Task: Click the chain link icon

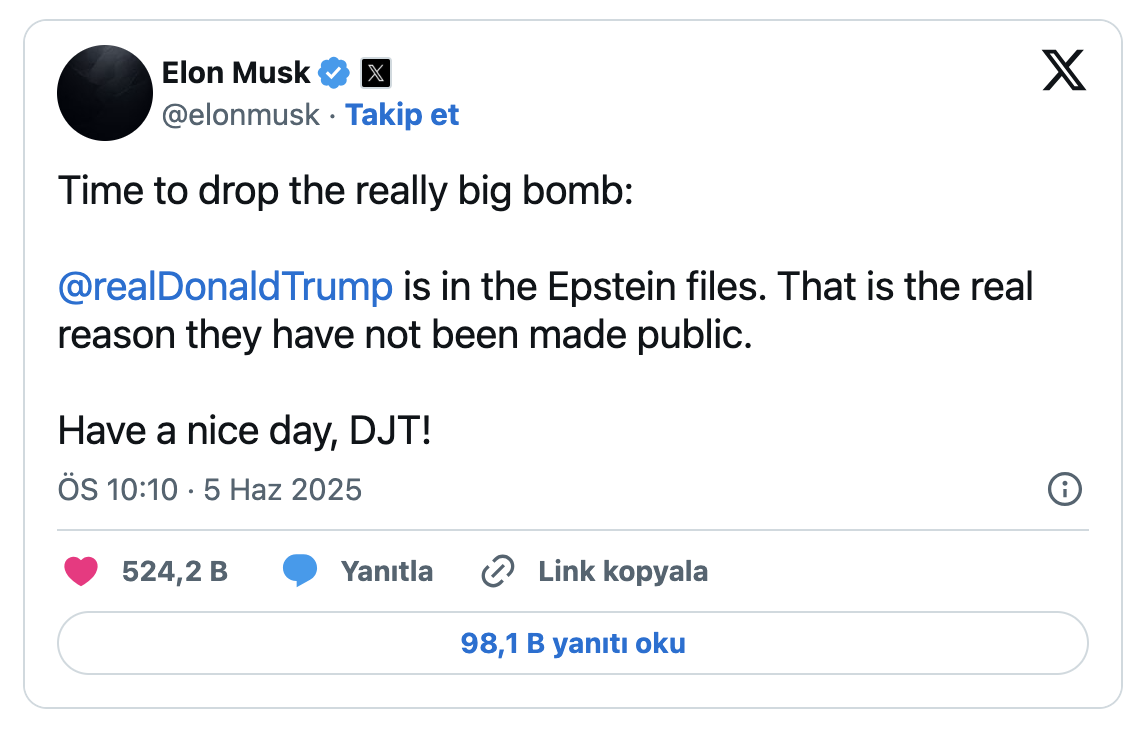Action: (x=497, y=572)
